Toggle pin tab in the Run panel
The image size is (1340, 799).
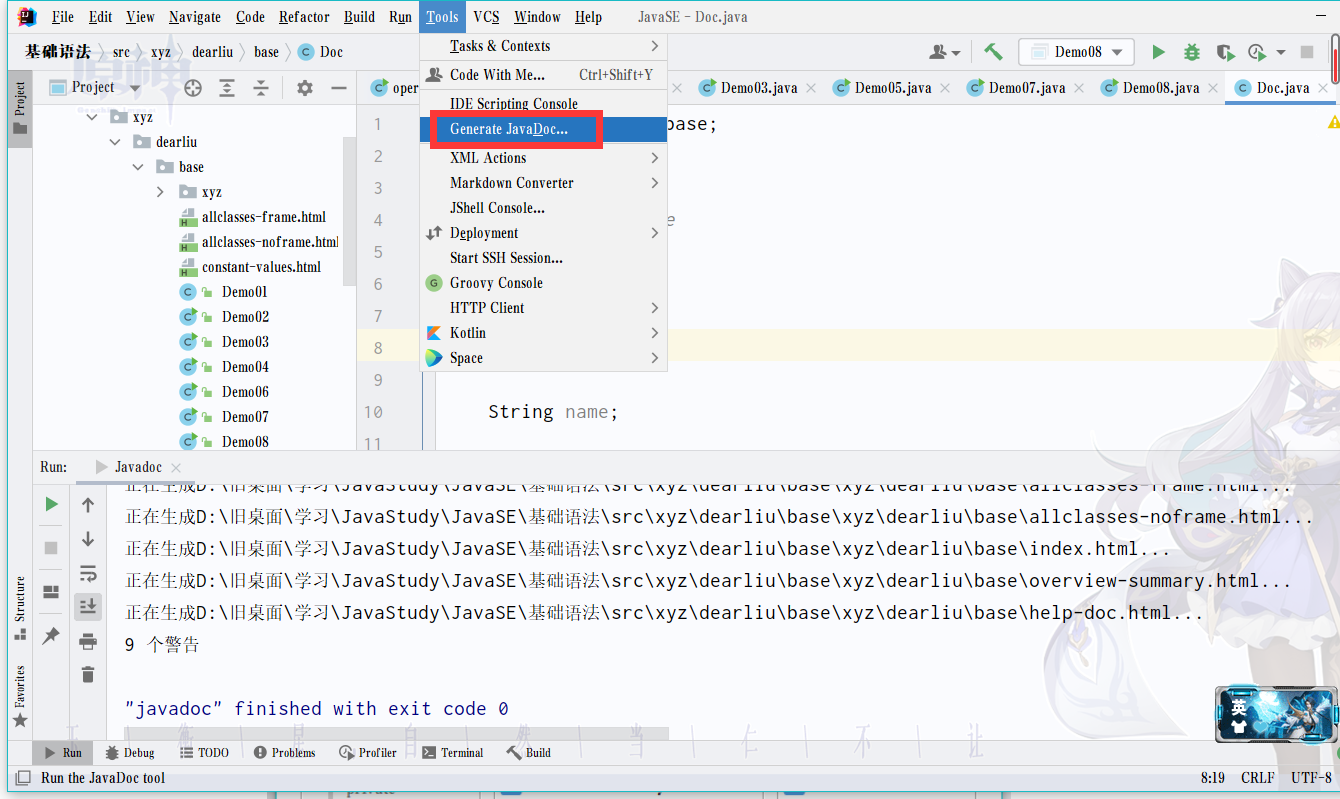pos(51,636)
